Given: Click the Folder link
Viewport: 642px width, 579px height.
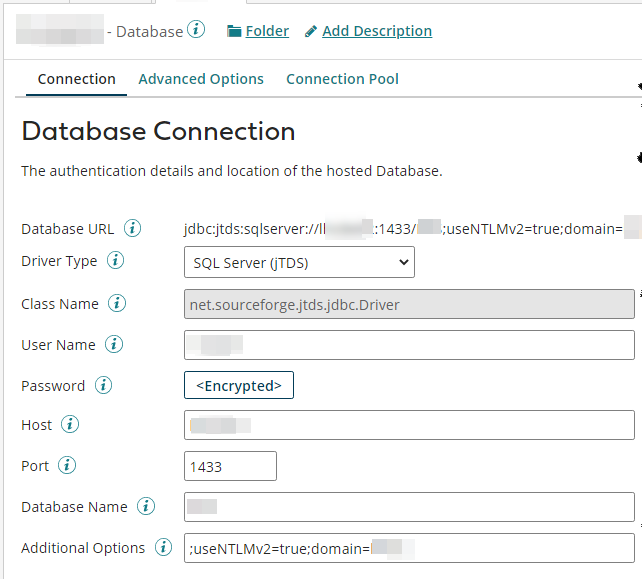Looking at the screenshot, I should pyautogui.click(x=258, y=31).
